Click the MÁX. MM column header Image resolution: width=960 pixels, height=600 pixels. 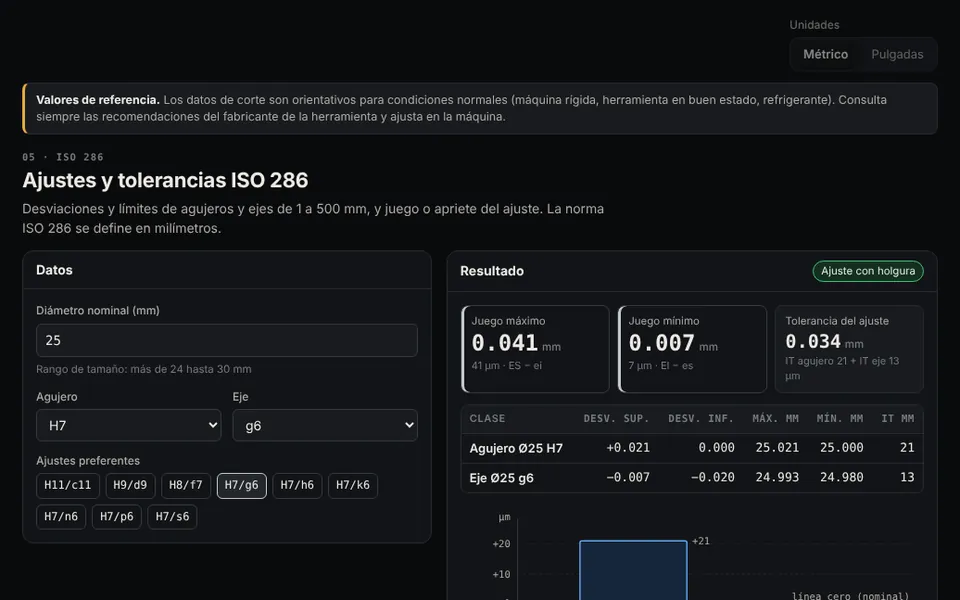tap(776, 419)
